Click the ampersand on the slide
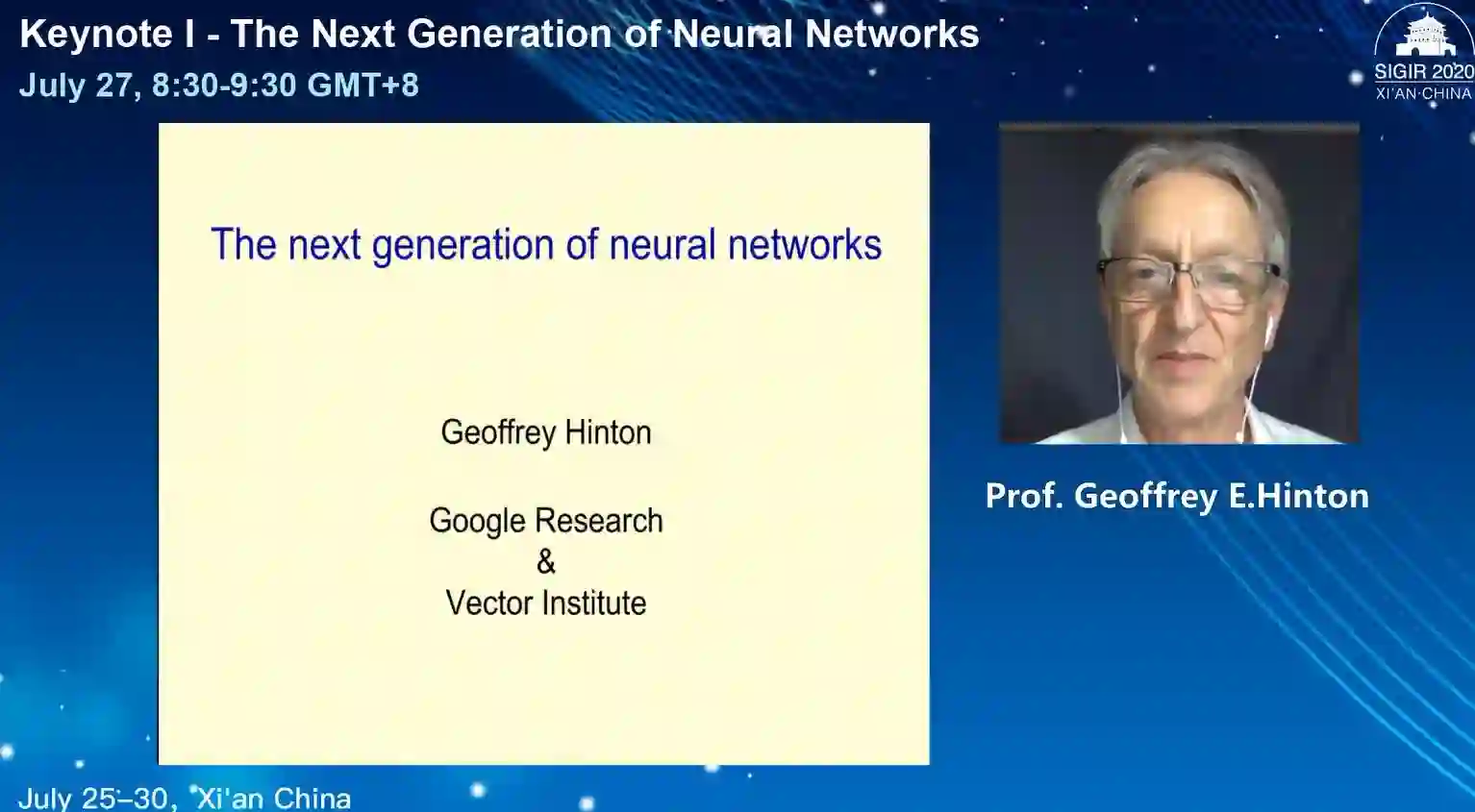Viewport: 1475px width, 812px height. [546, 561]
